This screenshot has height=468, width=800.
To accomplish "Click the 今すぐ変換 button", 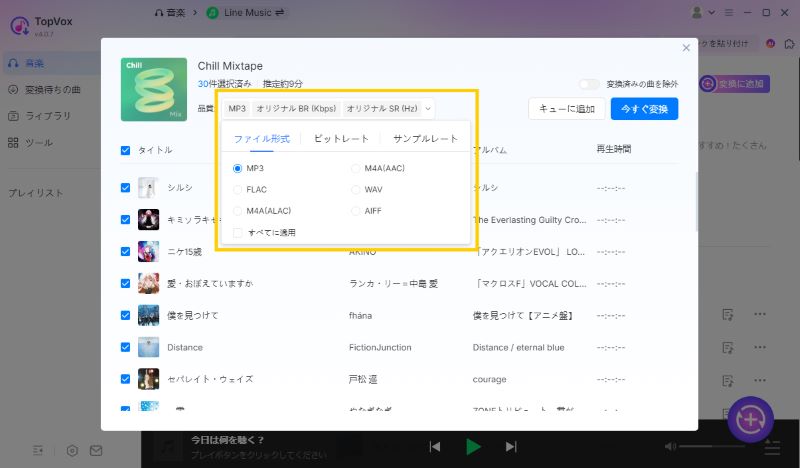I will pos(644,109).
